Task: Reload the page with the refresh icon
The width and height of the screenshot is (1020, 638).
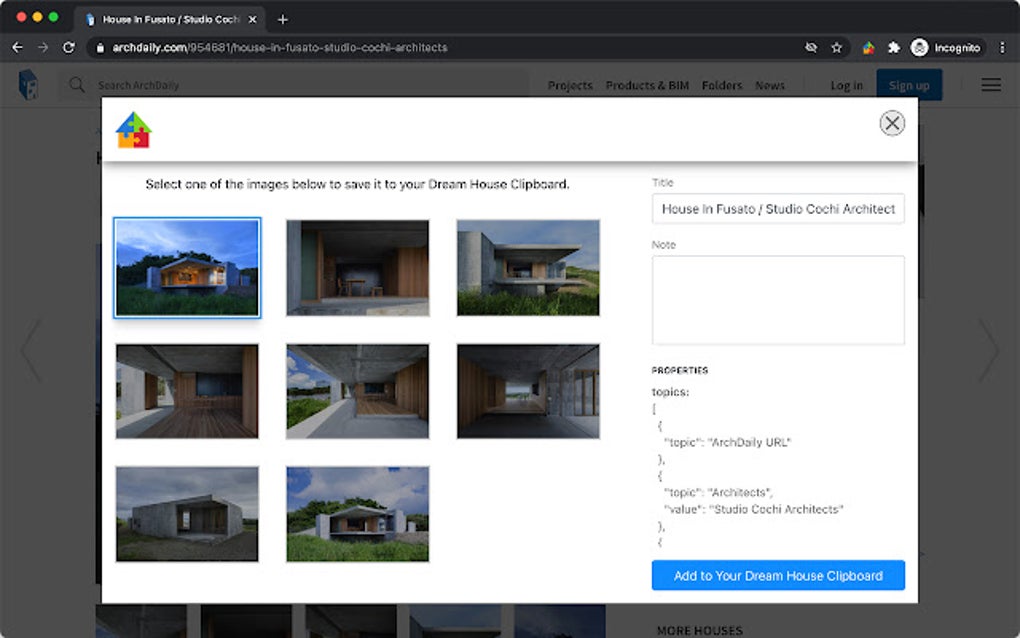Action: click(x=69, y=47)
